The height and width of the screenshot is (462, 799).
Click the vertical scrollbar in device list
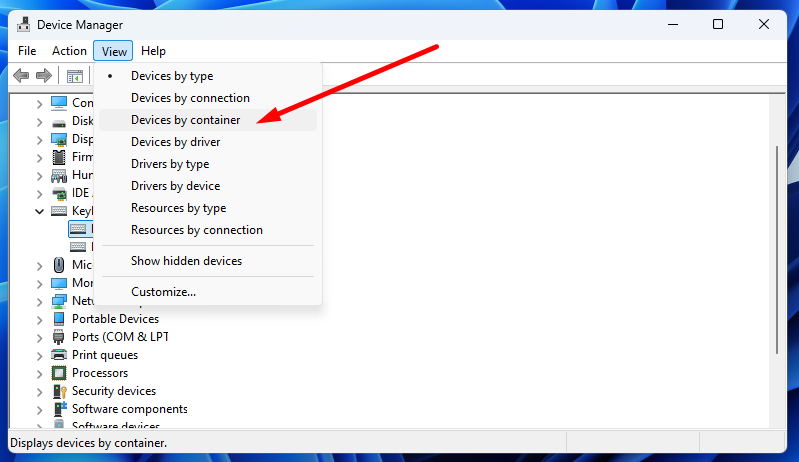coord(777,250)
